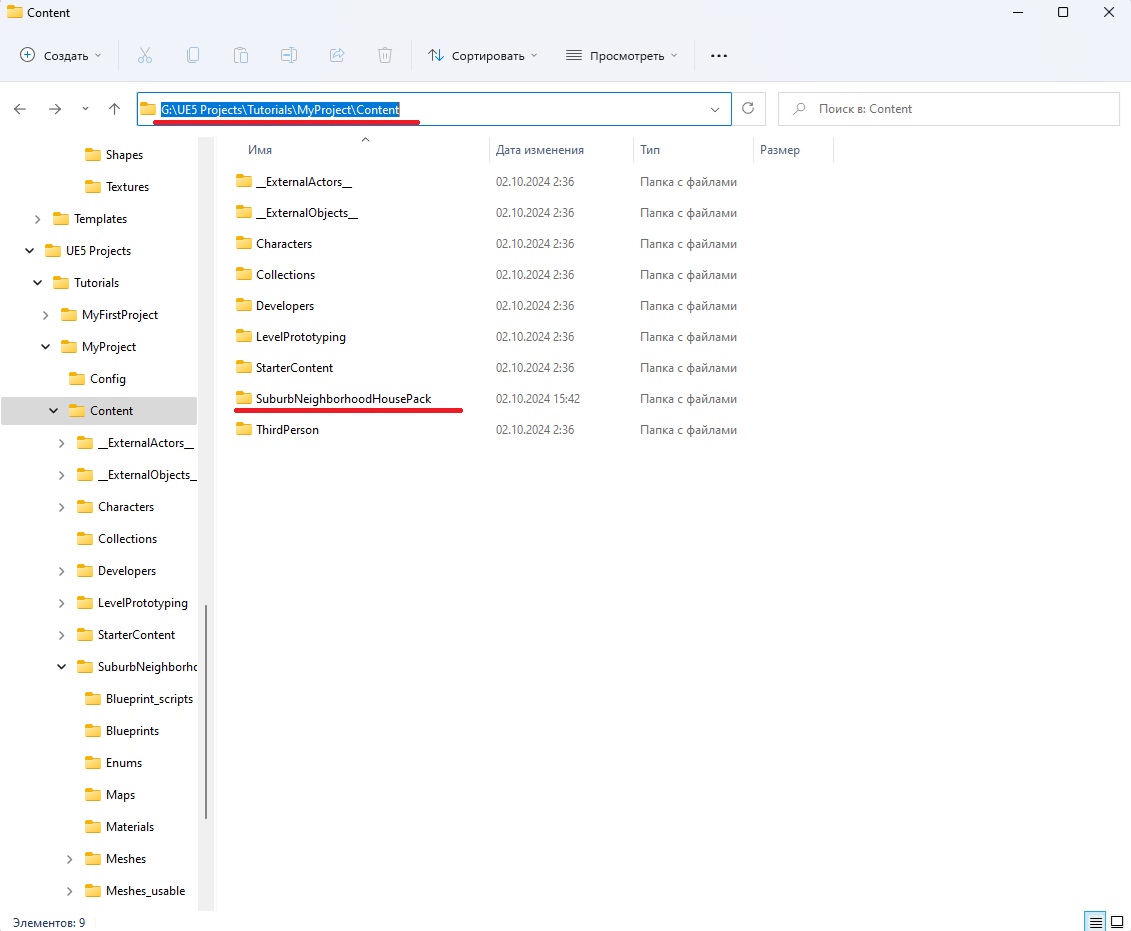Click folder icon of ThirdPerson row
This screenshot has height=931, width=1131.
[244, 429]
